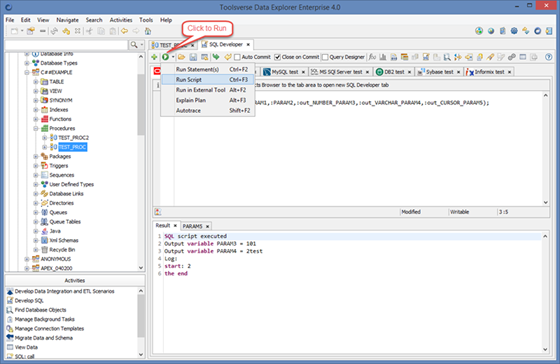Switch to the DB2 test tab
Image resolution: width=560 pixels, height=364 pixels.
point(394,72)
